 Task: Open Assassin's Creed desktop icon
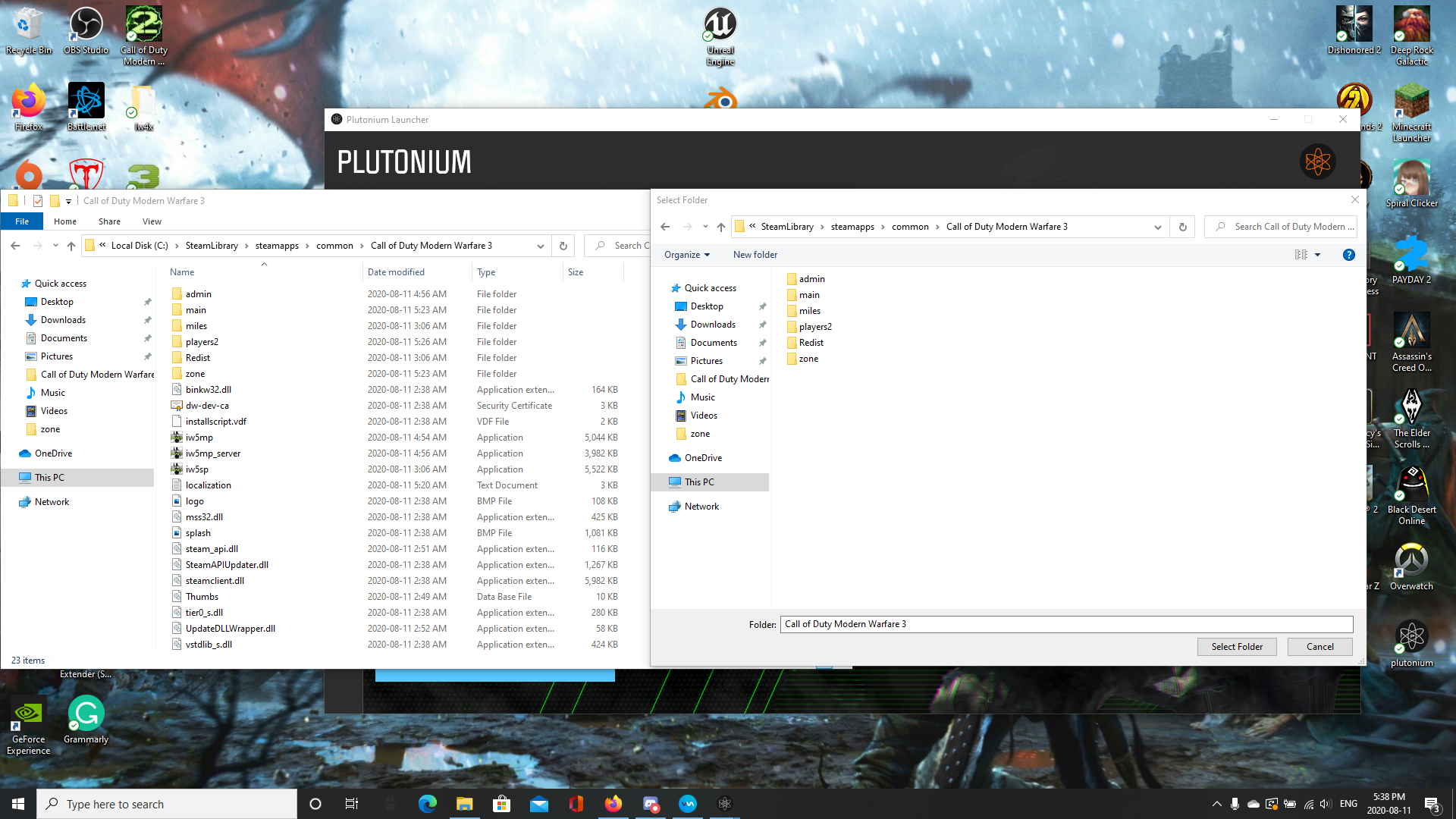(x=1411, y=342)
